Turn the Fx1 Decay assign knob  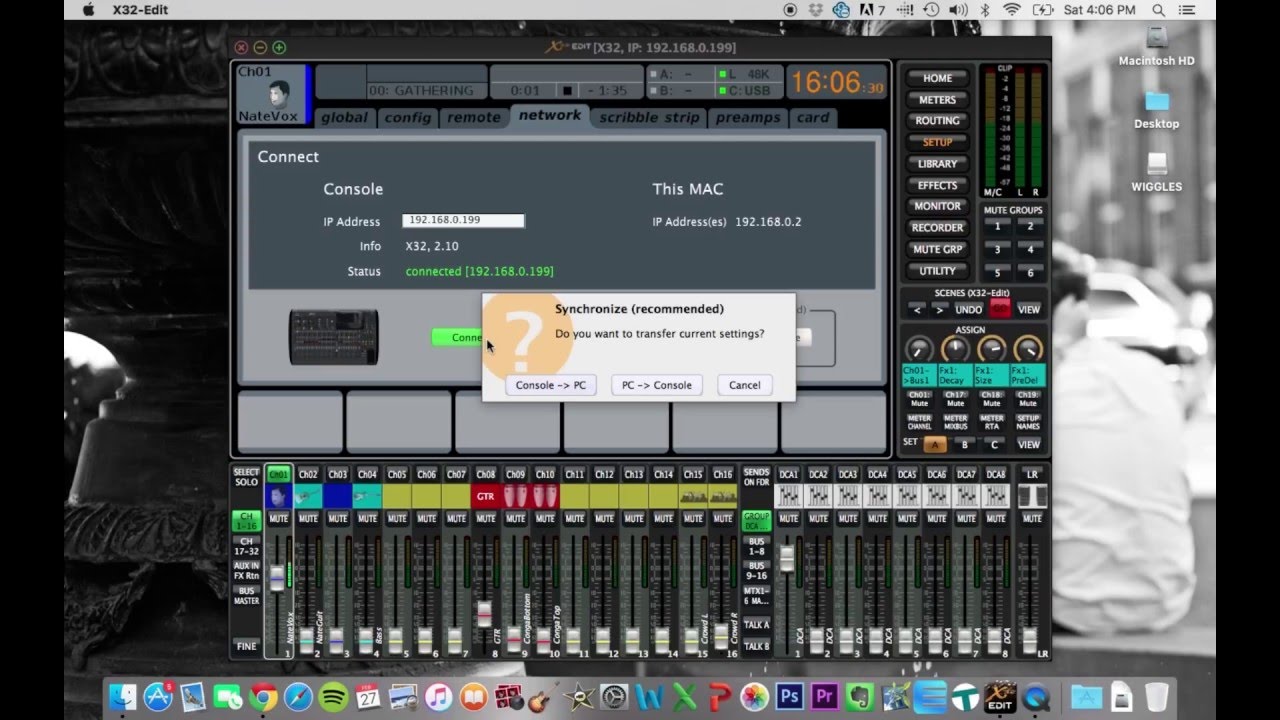click(x=955, y=349)
